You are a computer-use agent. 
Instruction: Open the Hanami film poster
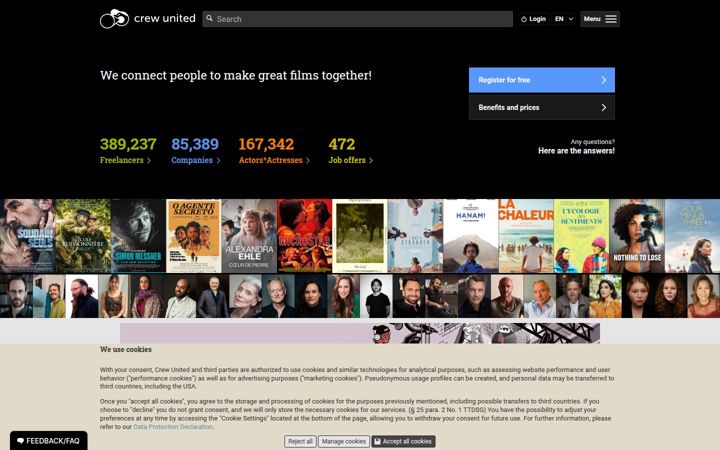(471, 236)
